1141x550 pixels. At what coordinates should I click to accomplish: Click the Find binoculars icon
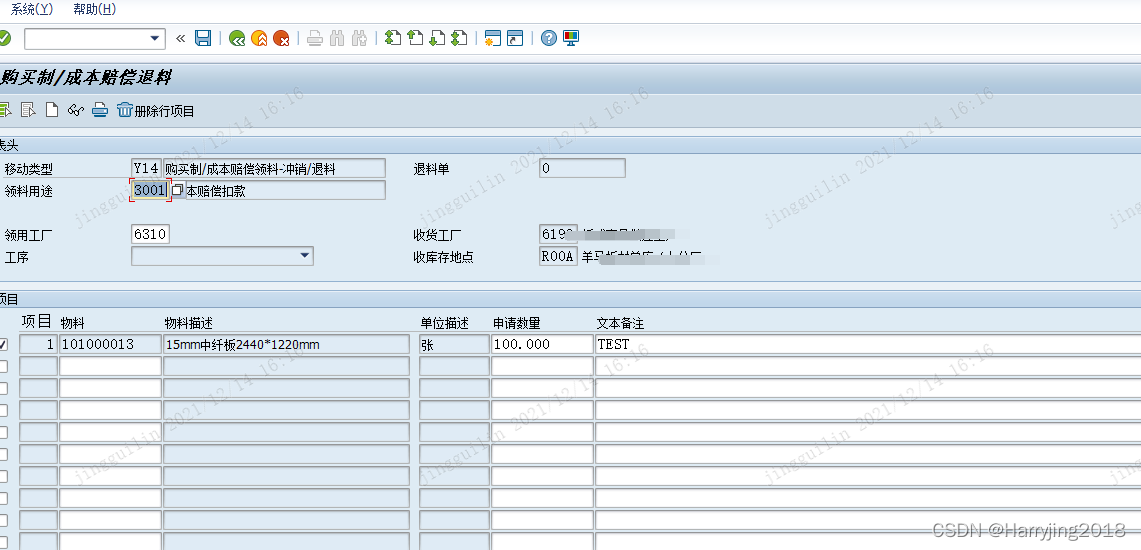point(336,39)
